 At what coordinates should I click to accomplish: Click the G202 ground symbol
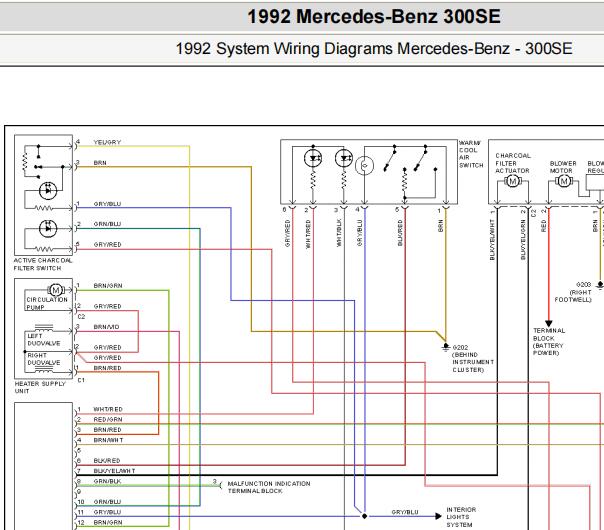coord(446,347)
